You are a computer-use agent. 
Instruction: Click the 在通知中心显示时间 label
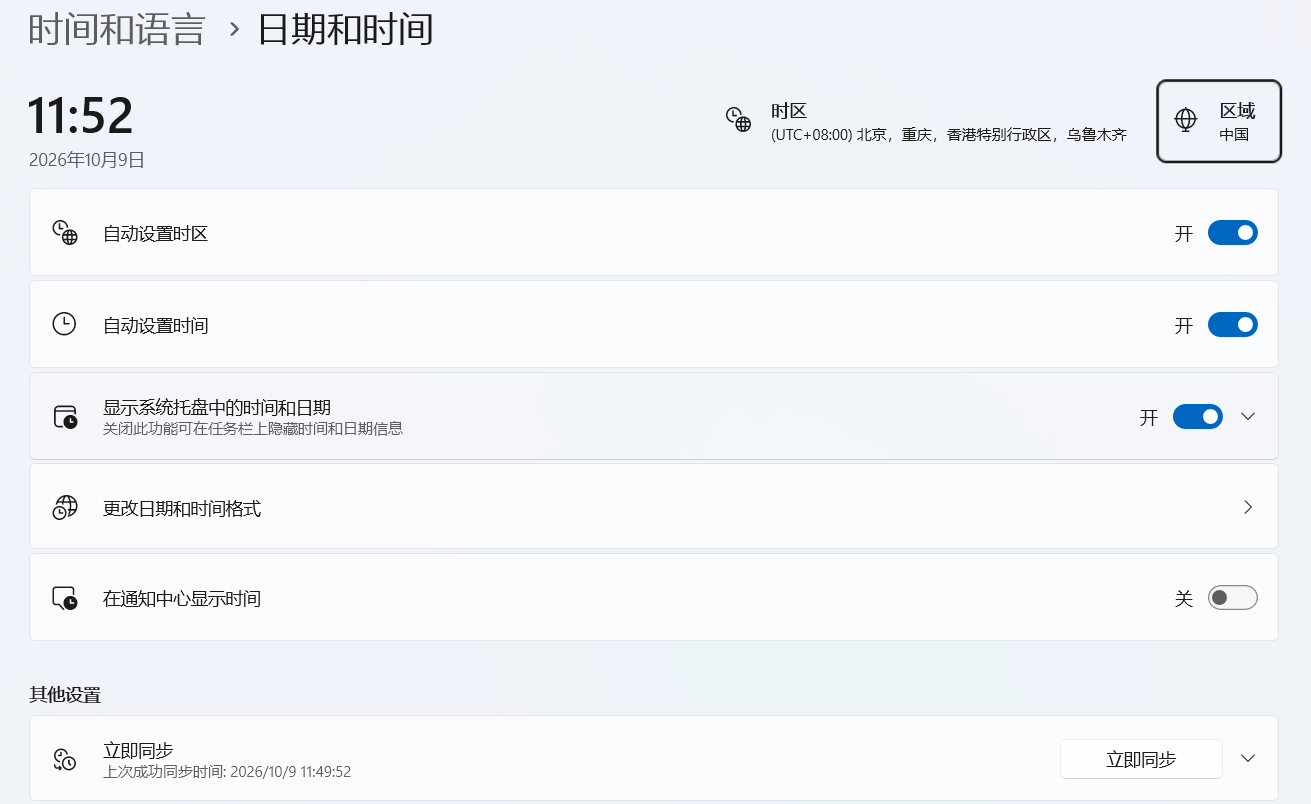(182, 599)
